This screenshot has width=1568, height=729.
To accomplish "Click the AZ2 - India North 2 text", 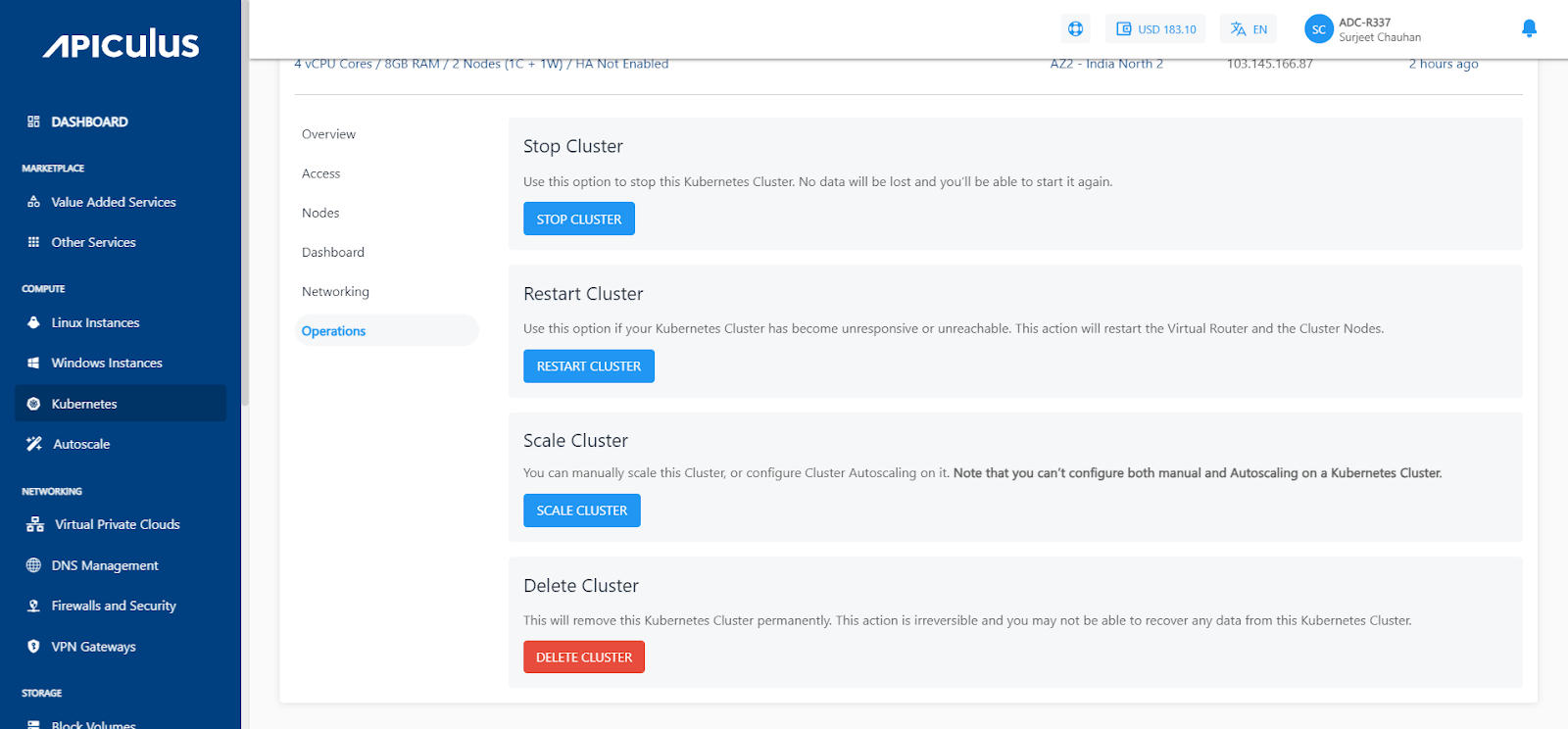I will coord(1106,64).
